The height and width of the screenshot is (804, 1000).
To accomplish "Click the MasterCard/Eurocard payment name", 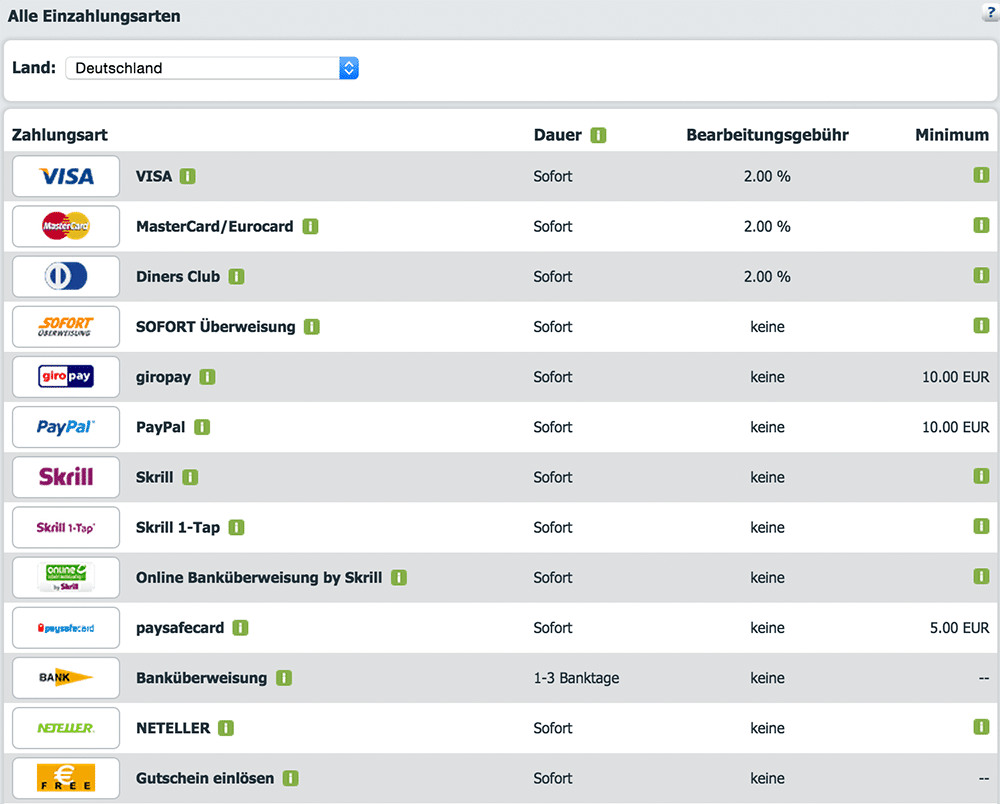I will [214, 226].
